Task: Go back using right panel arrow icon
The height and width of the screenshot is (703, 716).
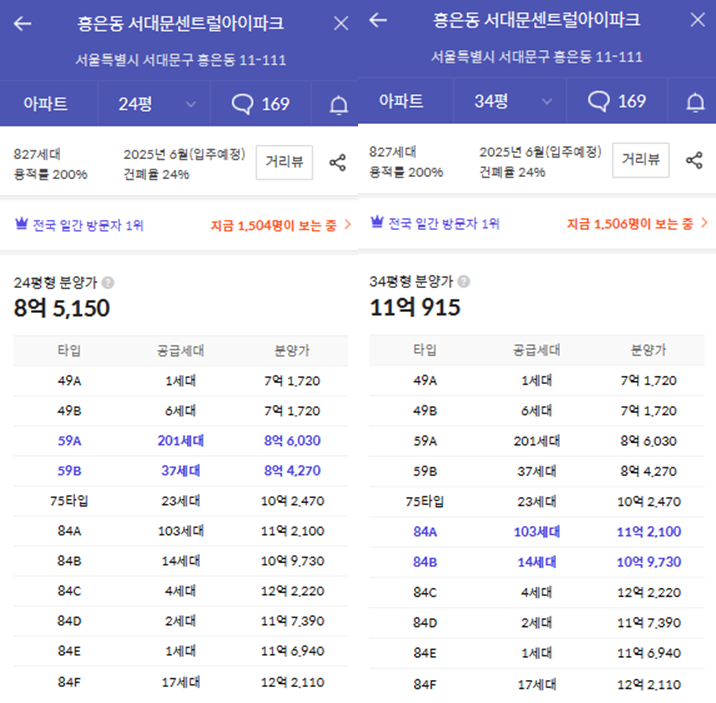Action: [378, 20]
